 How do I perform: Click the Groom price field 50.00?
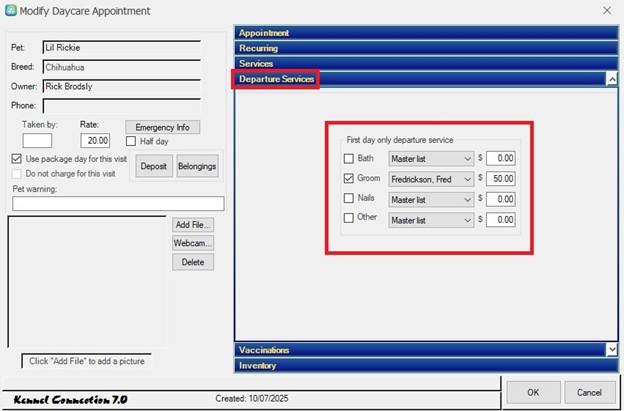click(501, 179)
